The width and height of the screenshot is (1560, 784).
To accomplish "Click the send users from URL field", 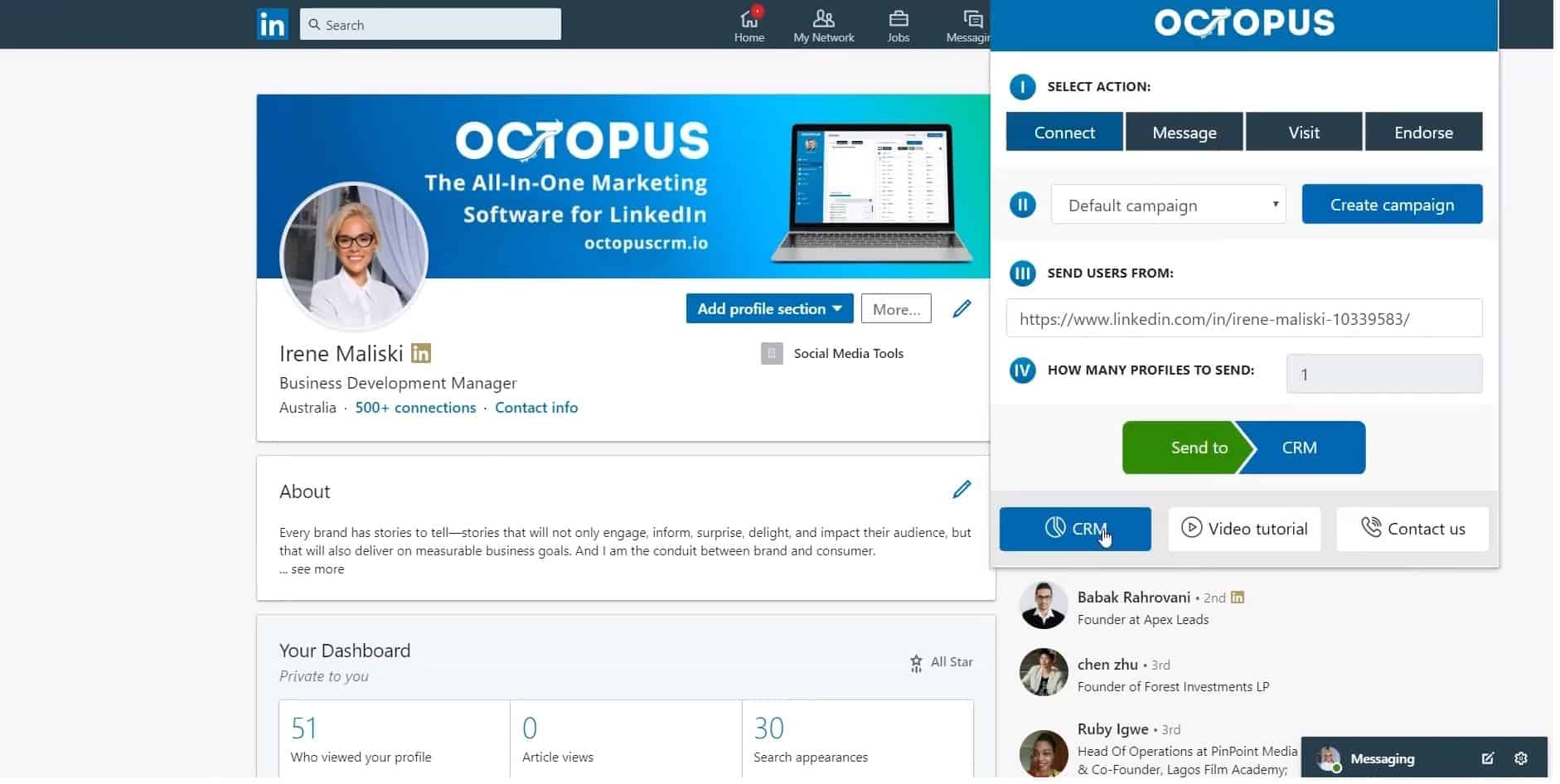I will click(x=1245, y=319).
